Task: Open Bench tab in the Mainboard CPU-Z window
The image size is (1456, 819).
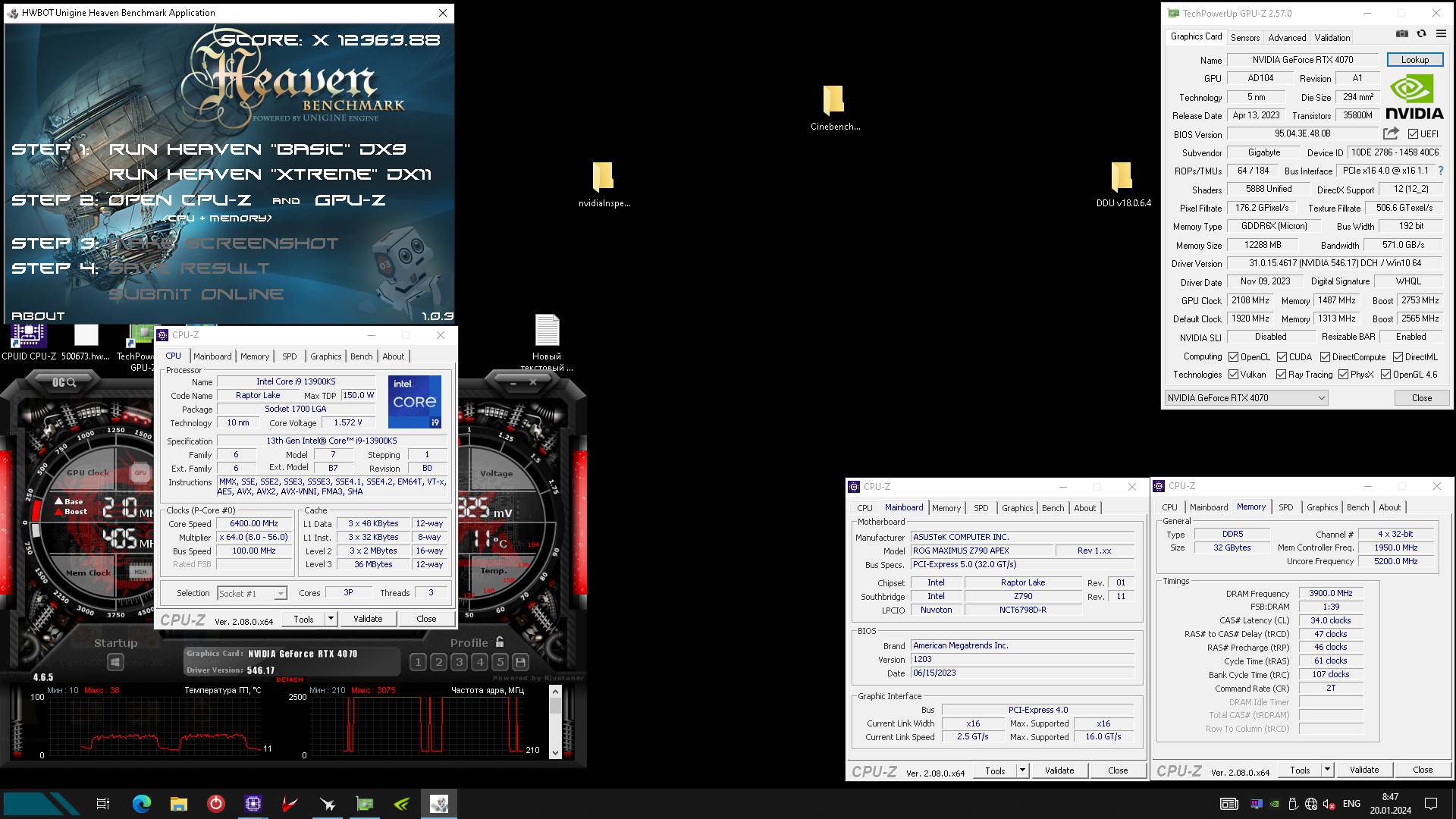Action: 1053,508
